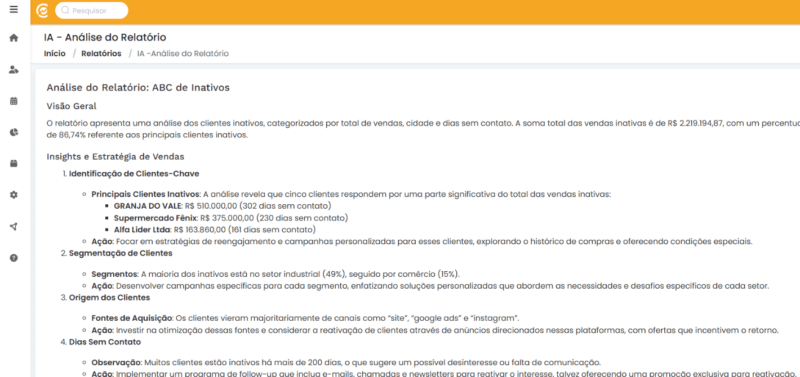Screen dimensions: 800x377
Task: Open the clients (person) sidebar icon
Action: [x=14, y=69]
